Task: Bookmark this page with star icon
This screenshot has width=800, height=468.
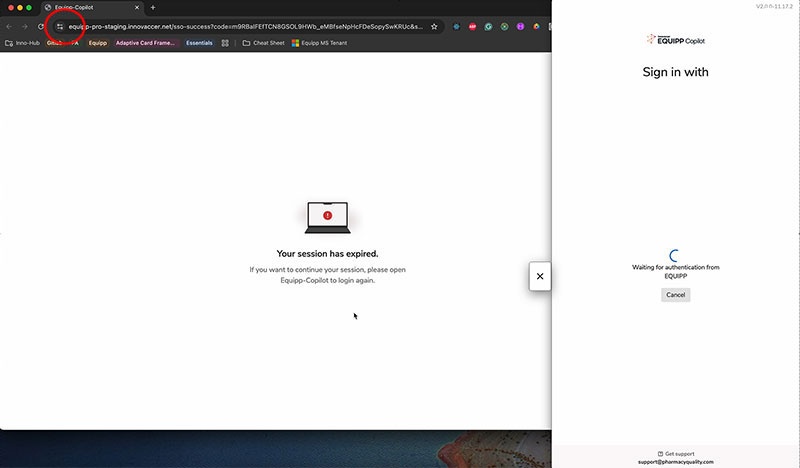Action: 434,27
